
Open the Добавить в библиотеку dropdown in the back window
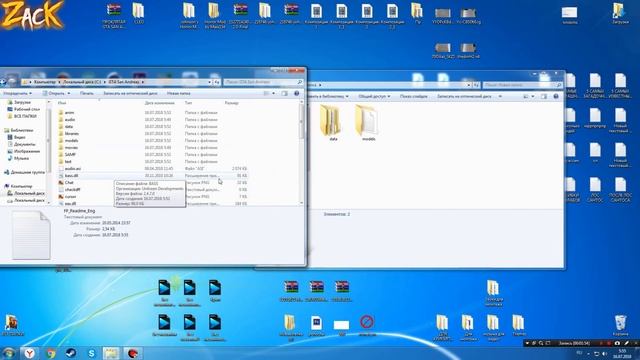click(x=328, y=96)
